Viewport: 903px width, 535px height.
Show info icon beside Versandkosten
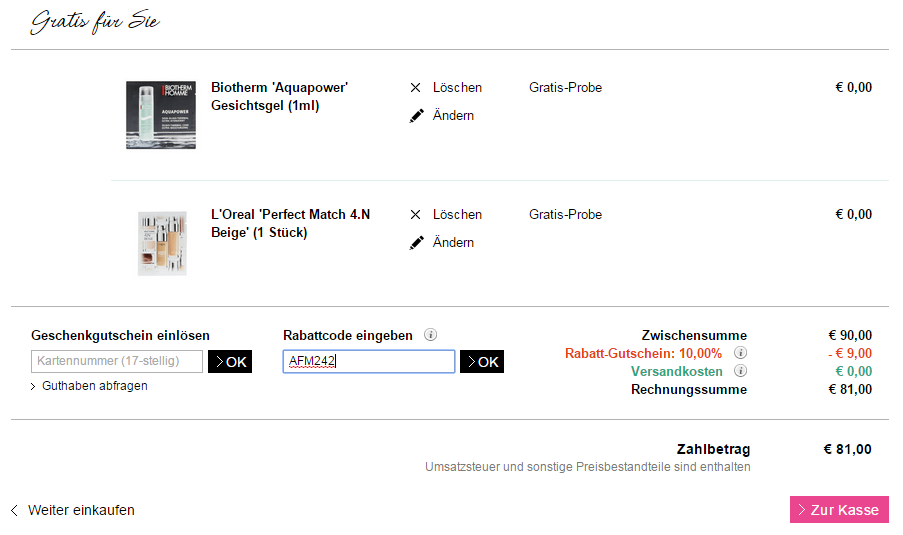741,370
